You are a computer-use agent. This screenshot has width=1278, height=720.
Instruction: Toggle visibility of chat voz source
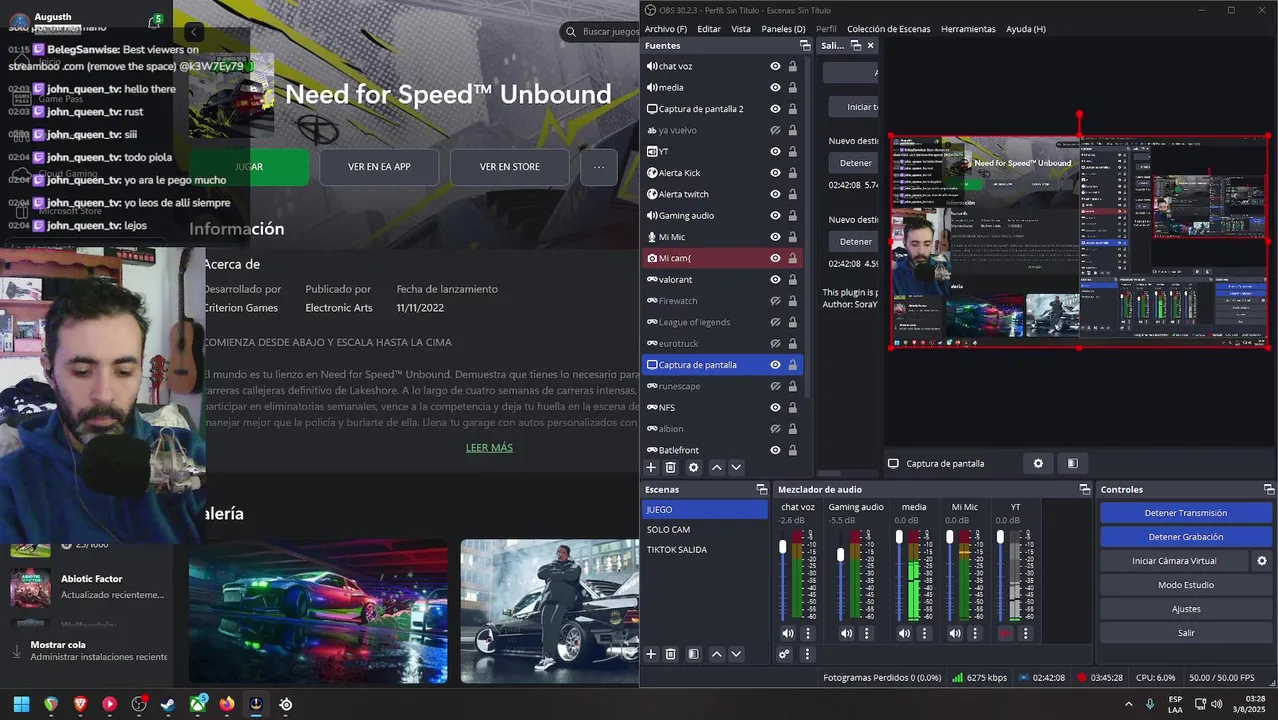[x=775, y=66]
